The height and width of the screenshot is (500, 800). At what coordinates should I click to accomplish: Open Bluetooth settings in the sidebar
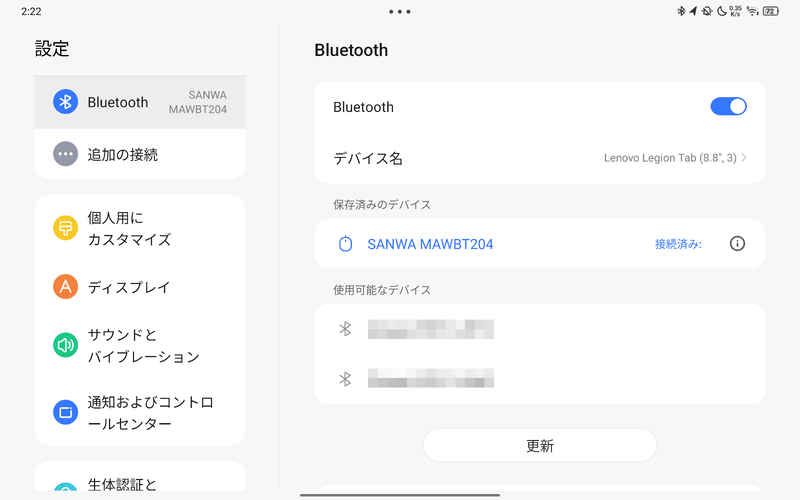coord(140,102)
